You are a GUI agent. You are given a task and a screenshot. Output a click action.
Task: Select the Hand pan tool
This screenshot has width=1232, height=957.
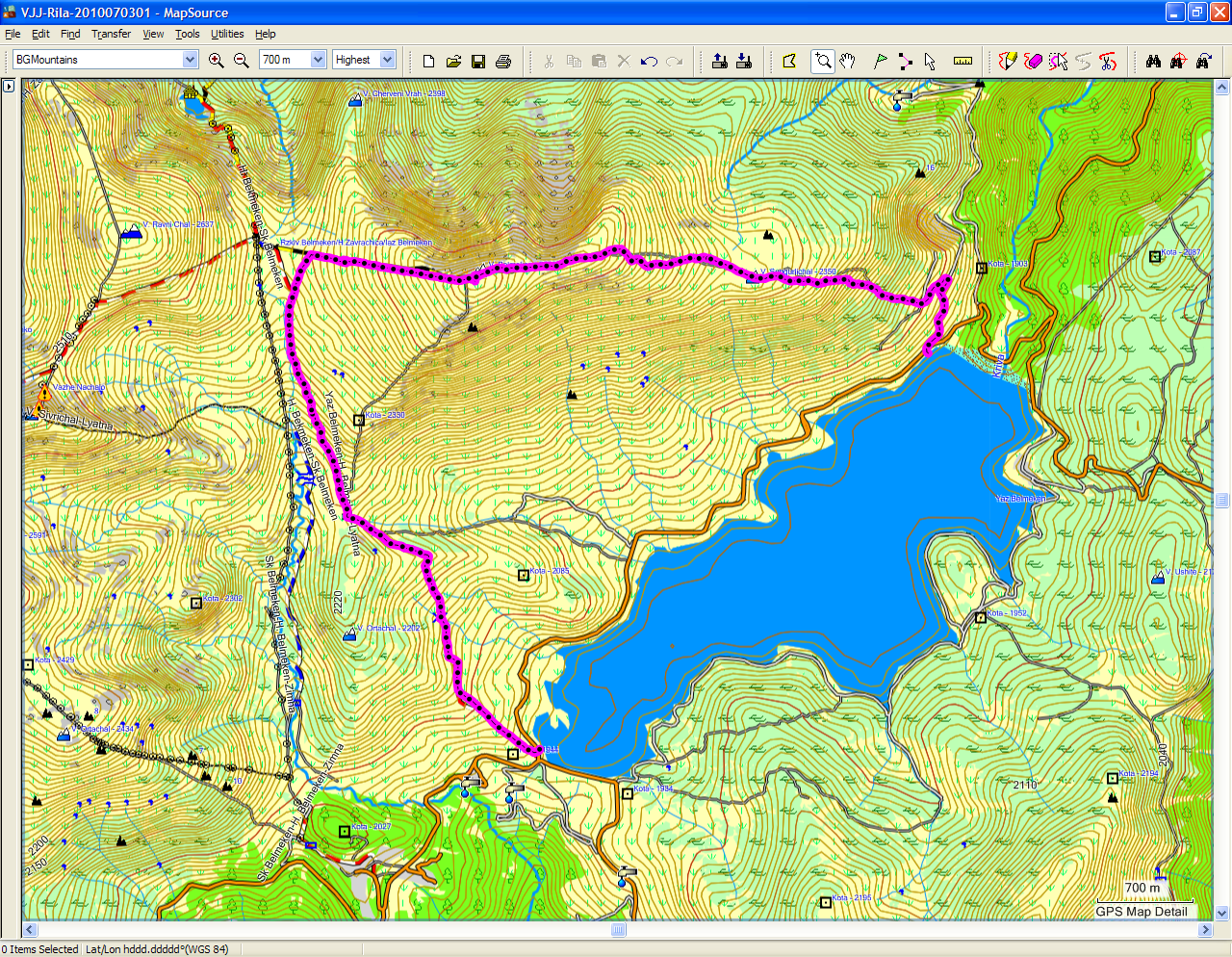847,61
